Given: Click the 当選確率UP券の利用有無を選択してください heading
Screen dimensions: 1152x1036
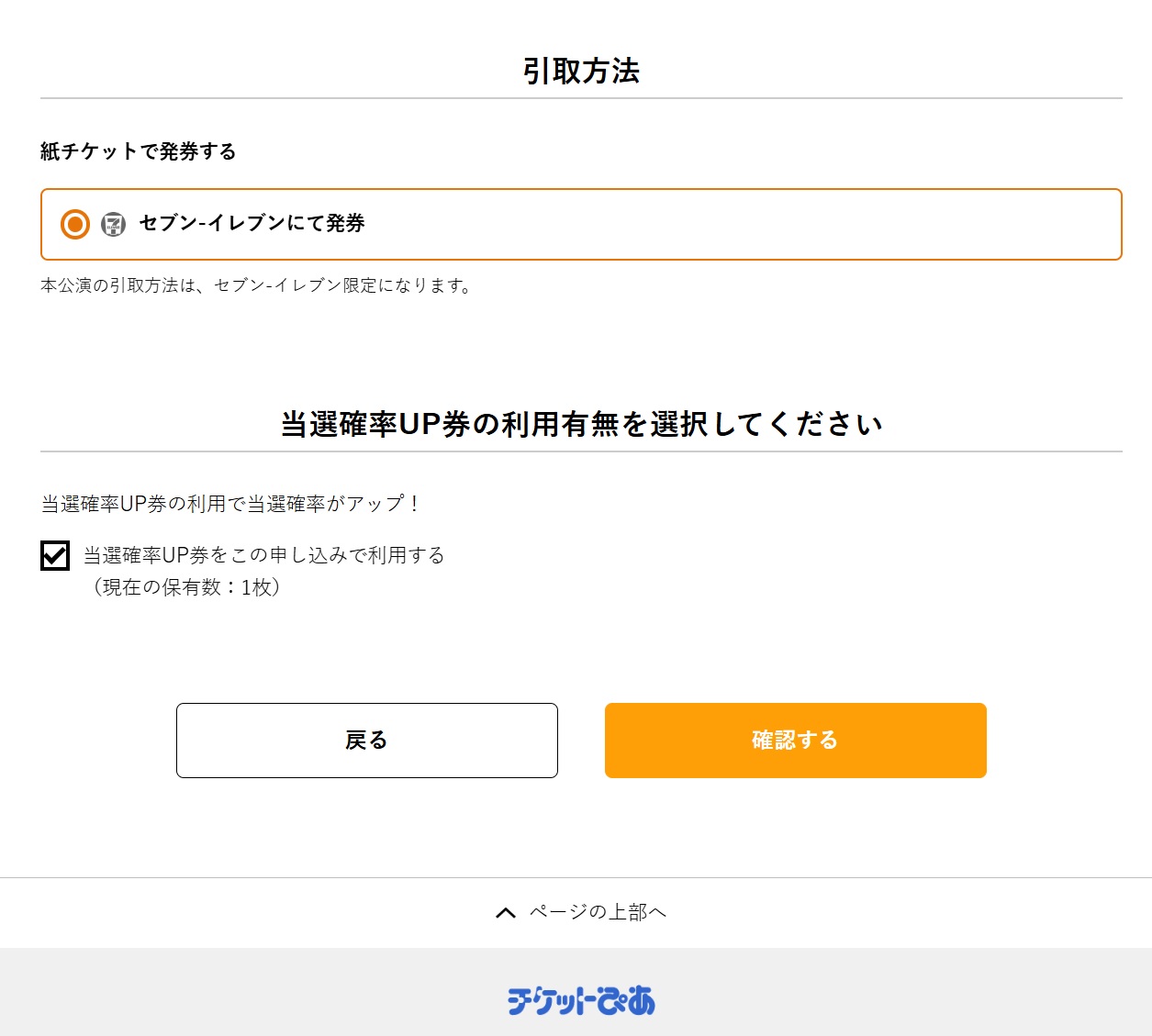Looking at the screenshot, I should click(581, 424).
